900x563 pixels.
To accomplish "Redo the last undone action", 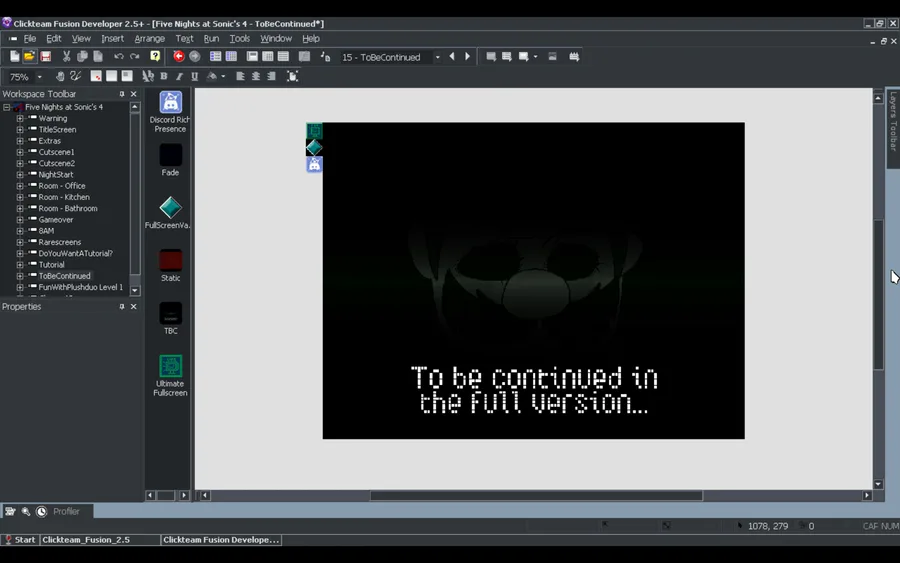I will click(x=135, y=56).
